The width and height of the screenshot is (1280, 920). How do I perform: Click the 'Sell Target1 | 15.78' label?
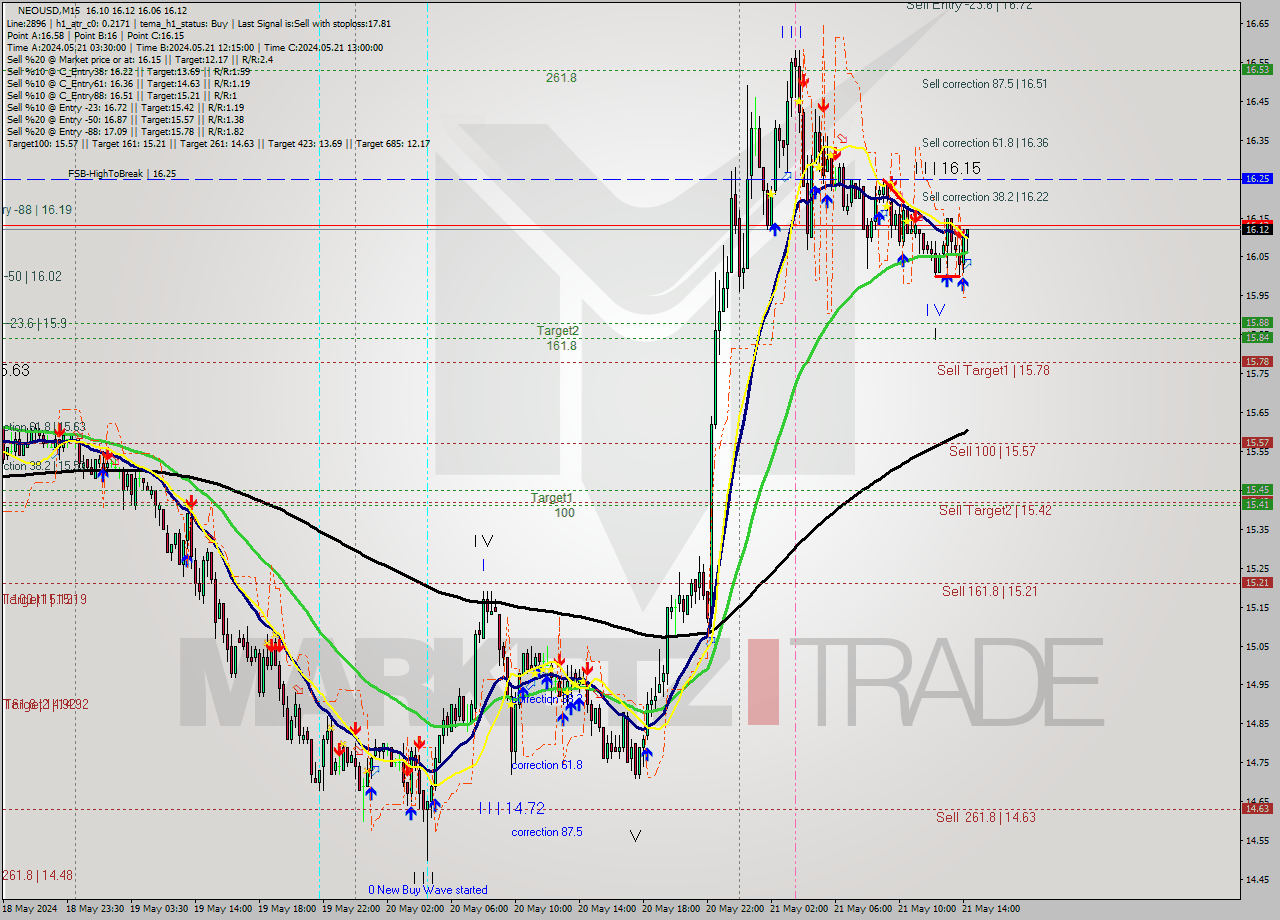(993, 371)
